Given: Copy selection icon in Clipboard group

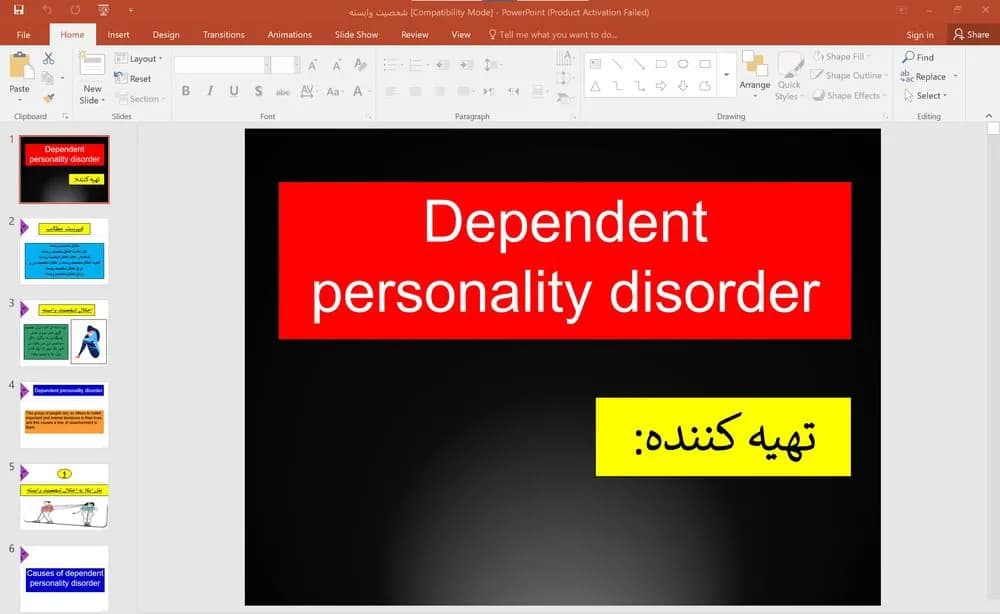Looking at the screenshot, I should coord(48,78).
